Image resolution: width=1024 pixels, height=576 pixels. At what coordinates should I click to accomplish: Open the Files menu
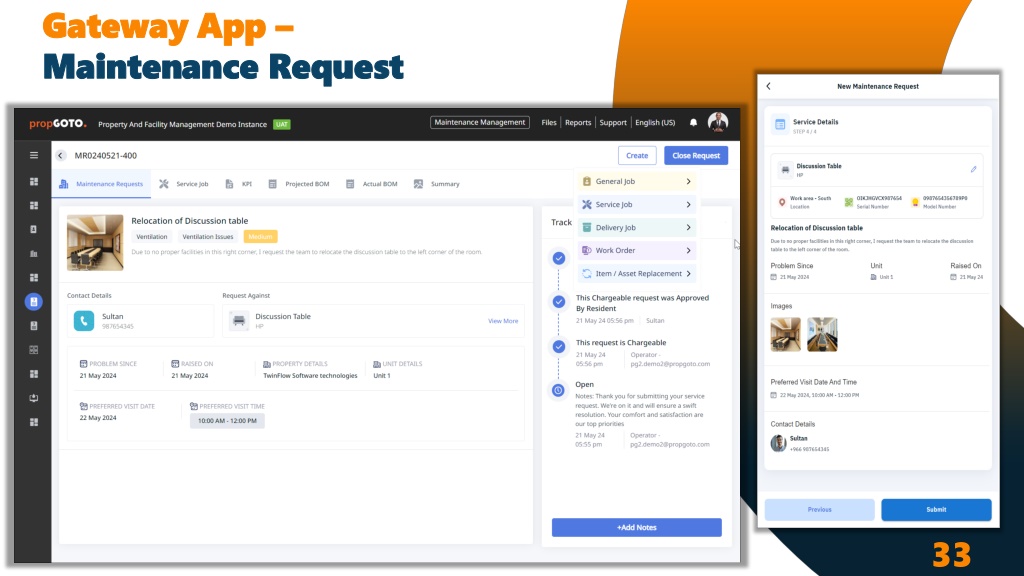click(x=549, y=123)
